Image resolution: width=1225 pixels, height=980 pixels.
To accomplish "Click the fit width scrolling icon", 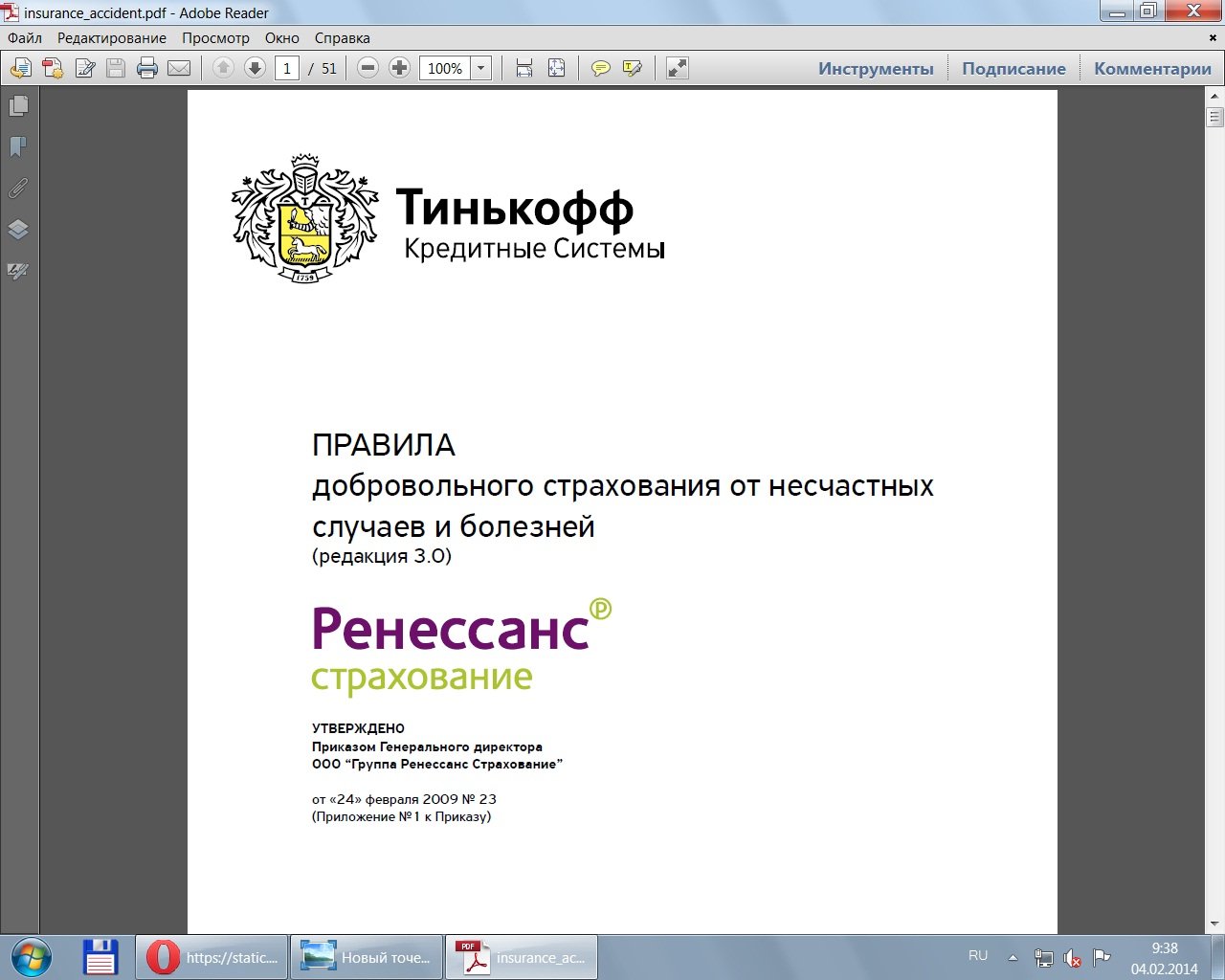I will [x=524, y=68].
